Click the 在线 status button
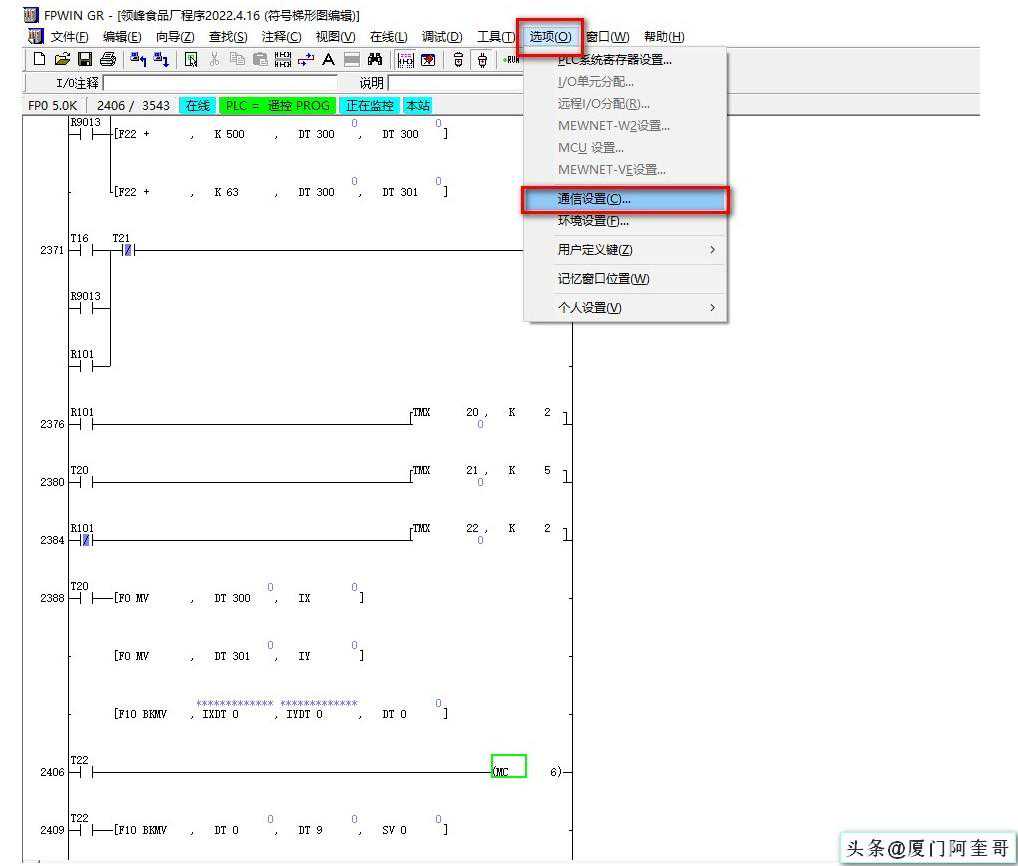This screenshot has width=1018, height=866. (197, 105)
